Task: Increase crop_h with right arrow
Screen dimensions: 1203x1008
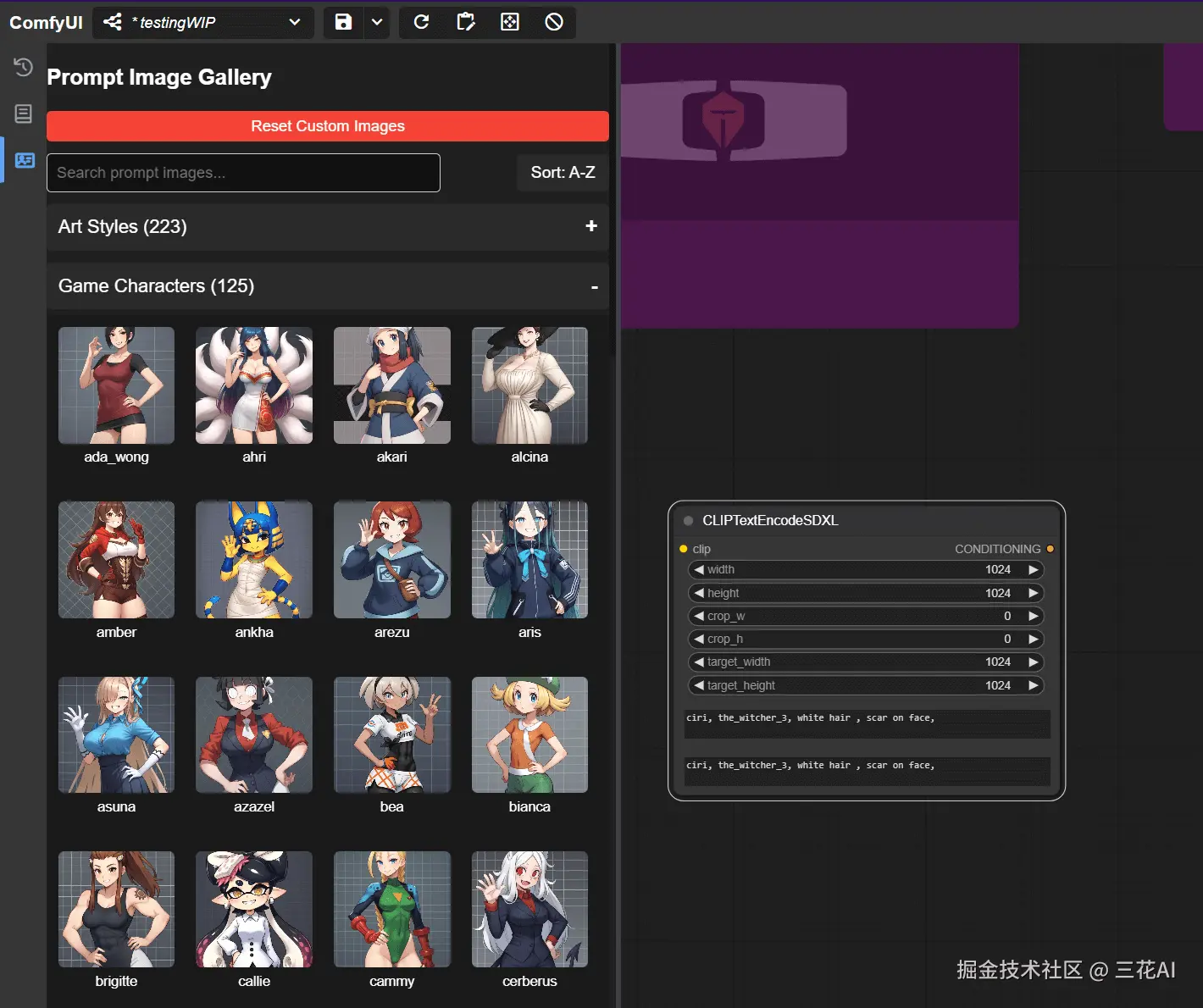Action: pos(1034,639)
